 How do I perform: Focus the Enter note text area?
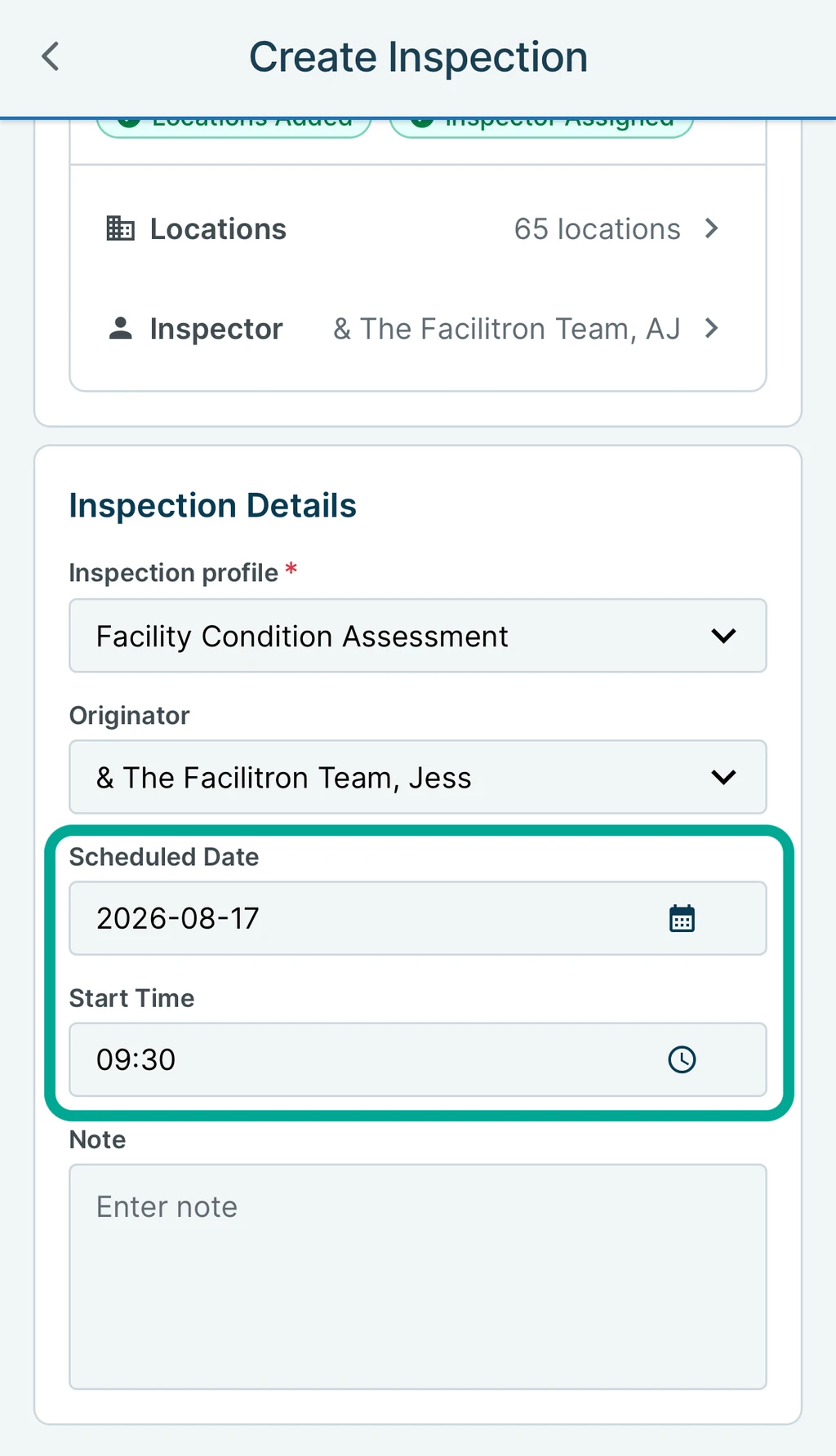(418, 1276)
